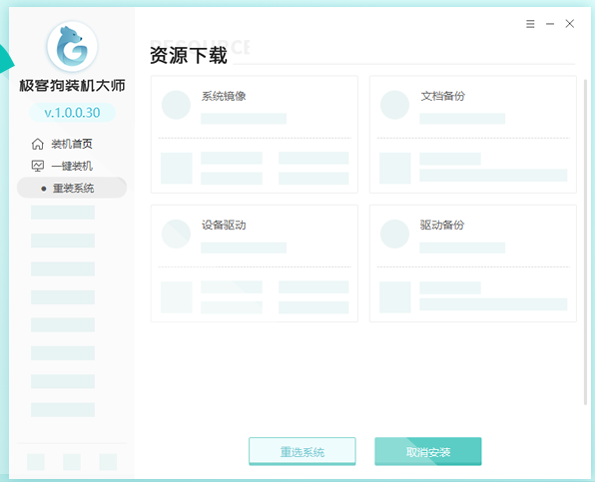Select the 系统镜像 card title
The width and height of the screenshot is (595, 482).
click(224, 96)
